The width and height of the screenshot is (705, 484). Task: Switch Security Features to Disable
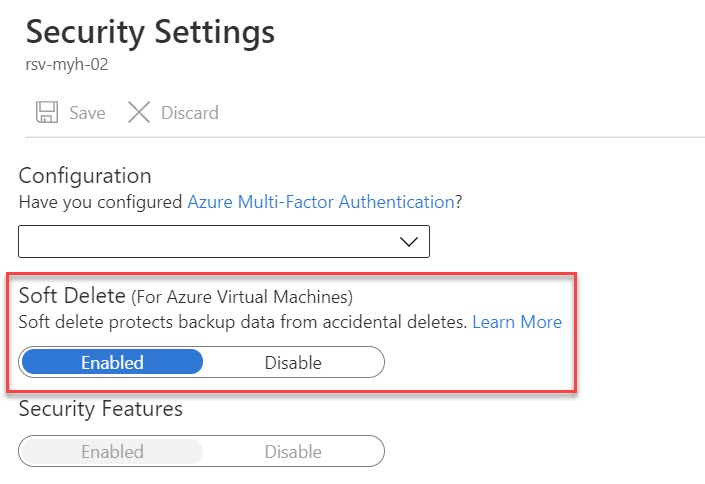point(293,452)
